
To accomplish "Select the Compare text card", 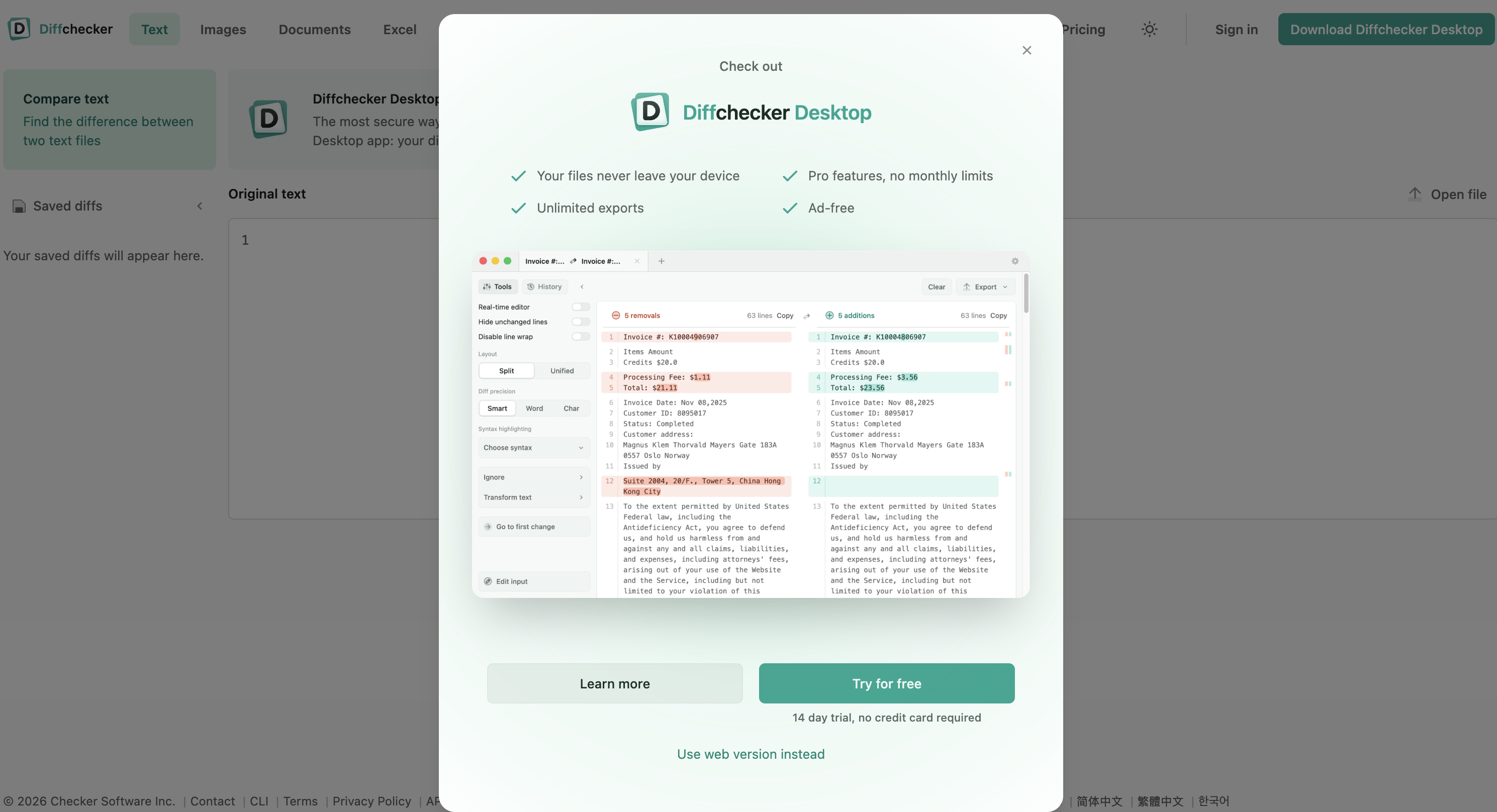I will [109, 120].
